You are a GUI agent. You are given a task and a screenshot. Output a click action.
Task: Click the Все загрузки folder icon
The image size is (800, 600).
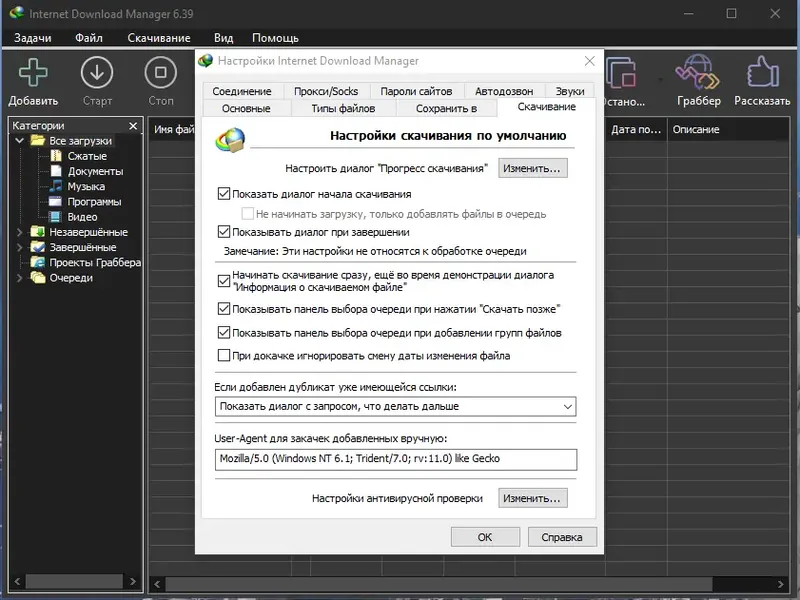(38, 140)
